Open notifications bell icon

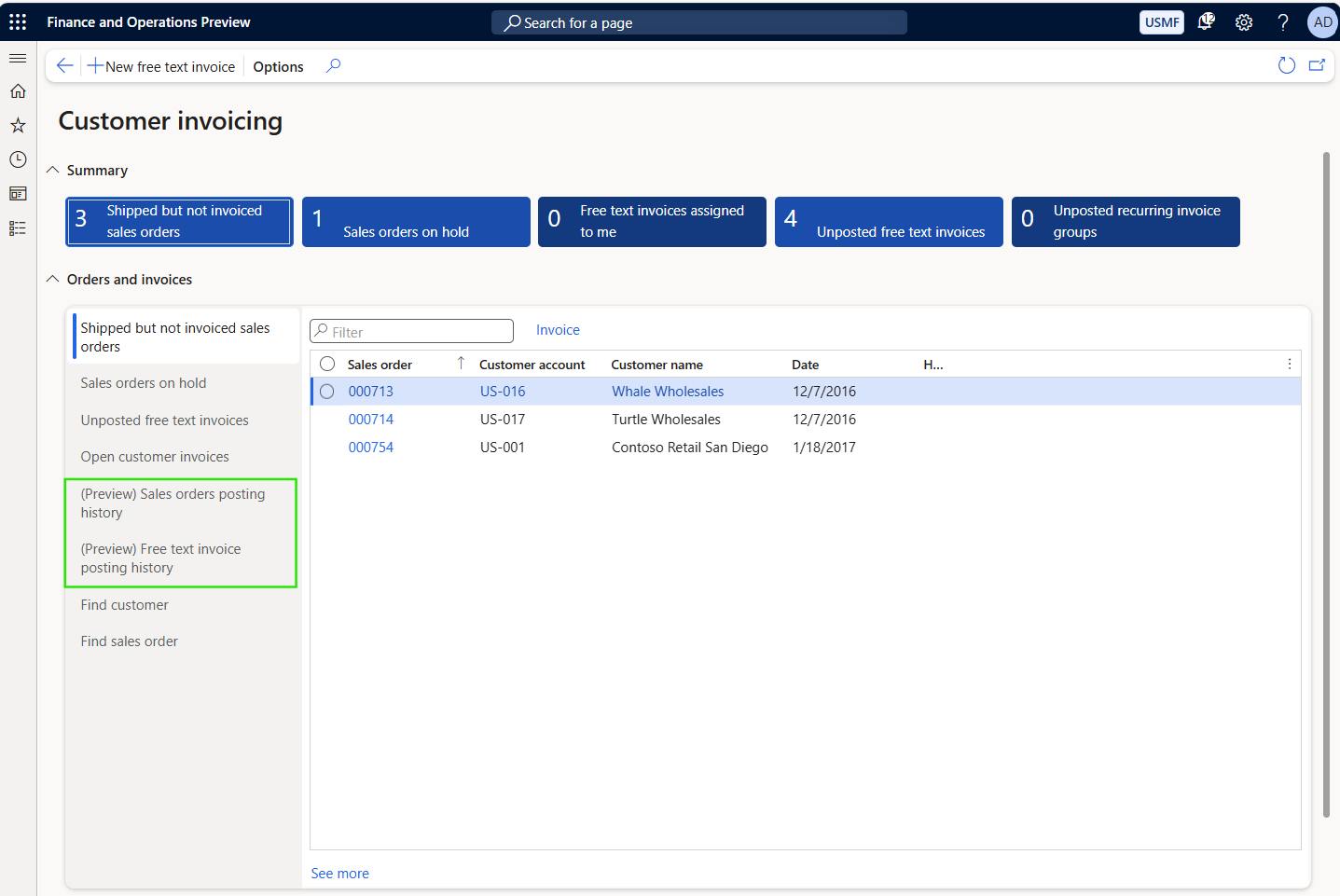pos(1206,21)
